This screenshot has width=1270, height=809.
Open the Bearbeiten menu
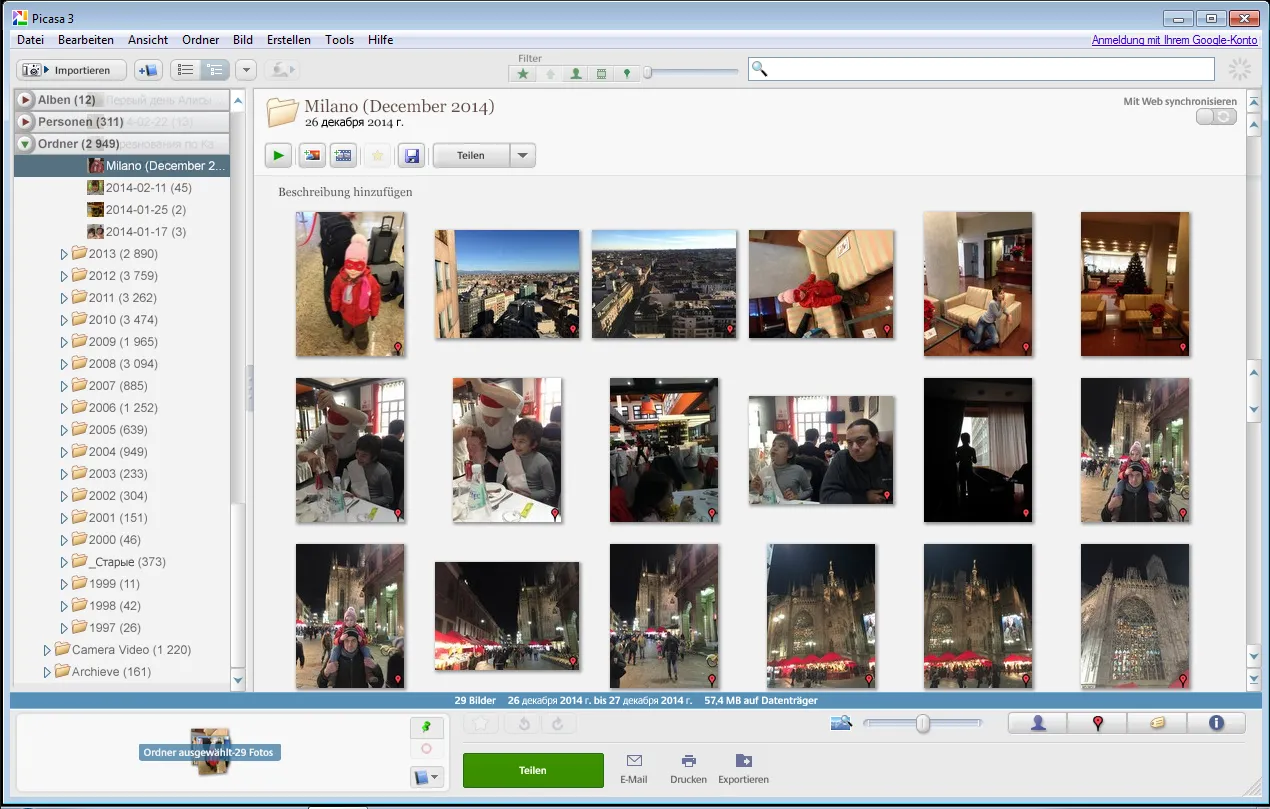(85, 40)
